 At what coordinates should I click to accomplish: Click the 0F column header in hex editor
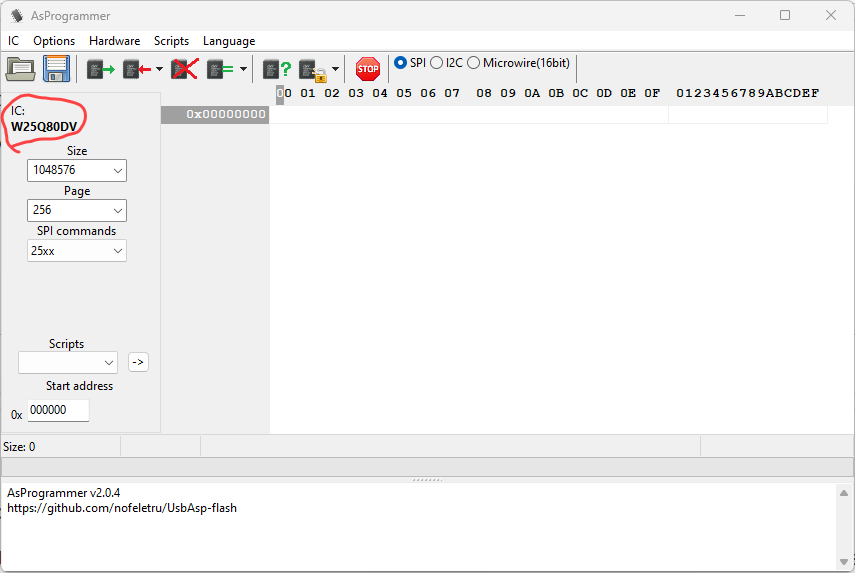point(652,93)
